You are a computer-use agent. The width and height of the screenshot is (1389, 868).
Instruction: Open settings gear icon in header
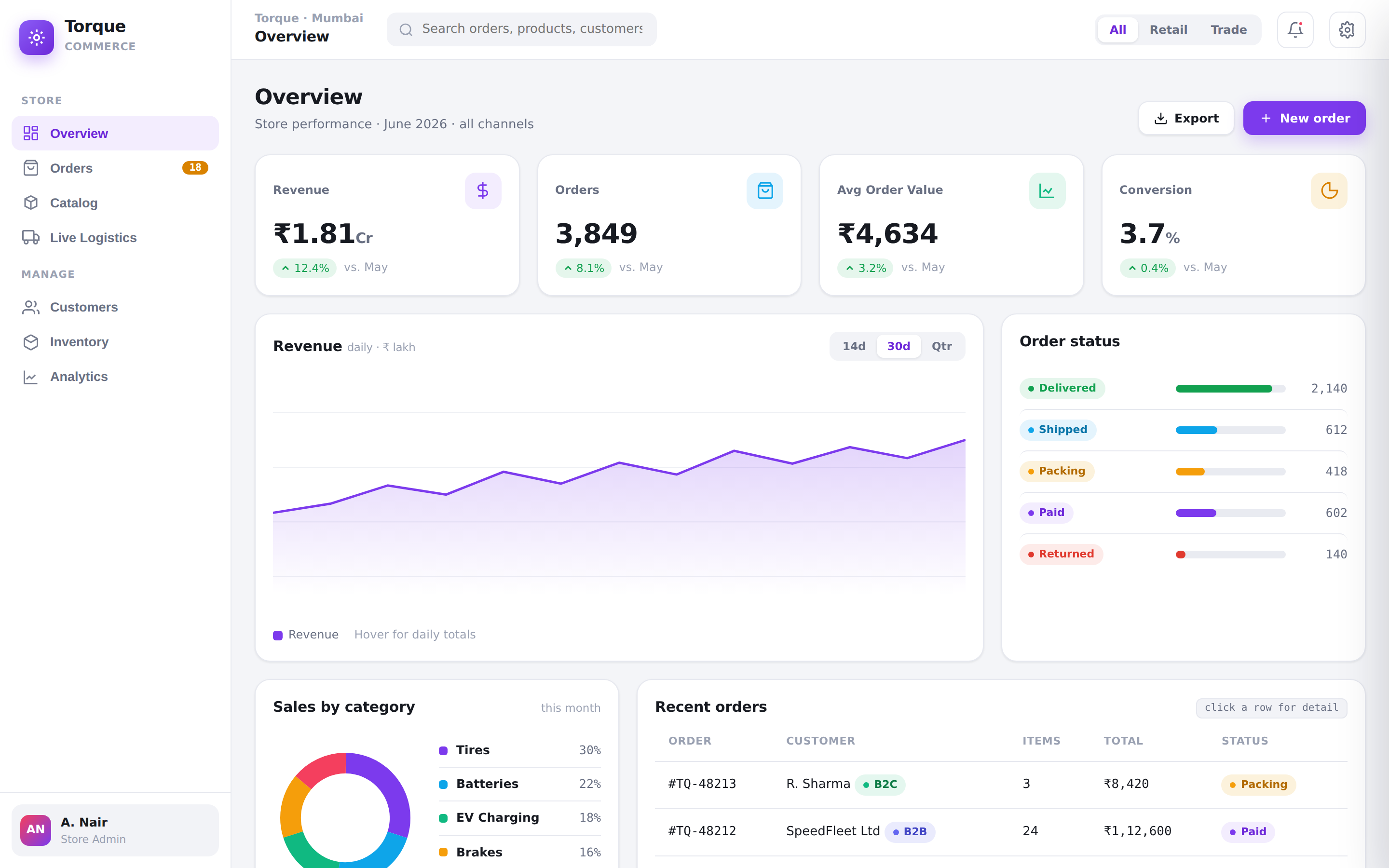click(1347, 30)
